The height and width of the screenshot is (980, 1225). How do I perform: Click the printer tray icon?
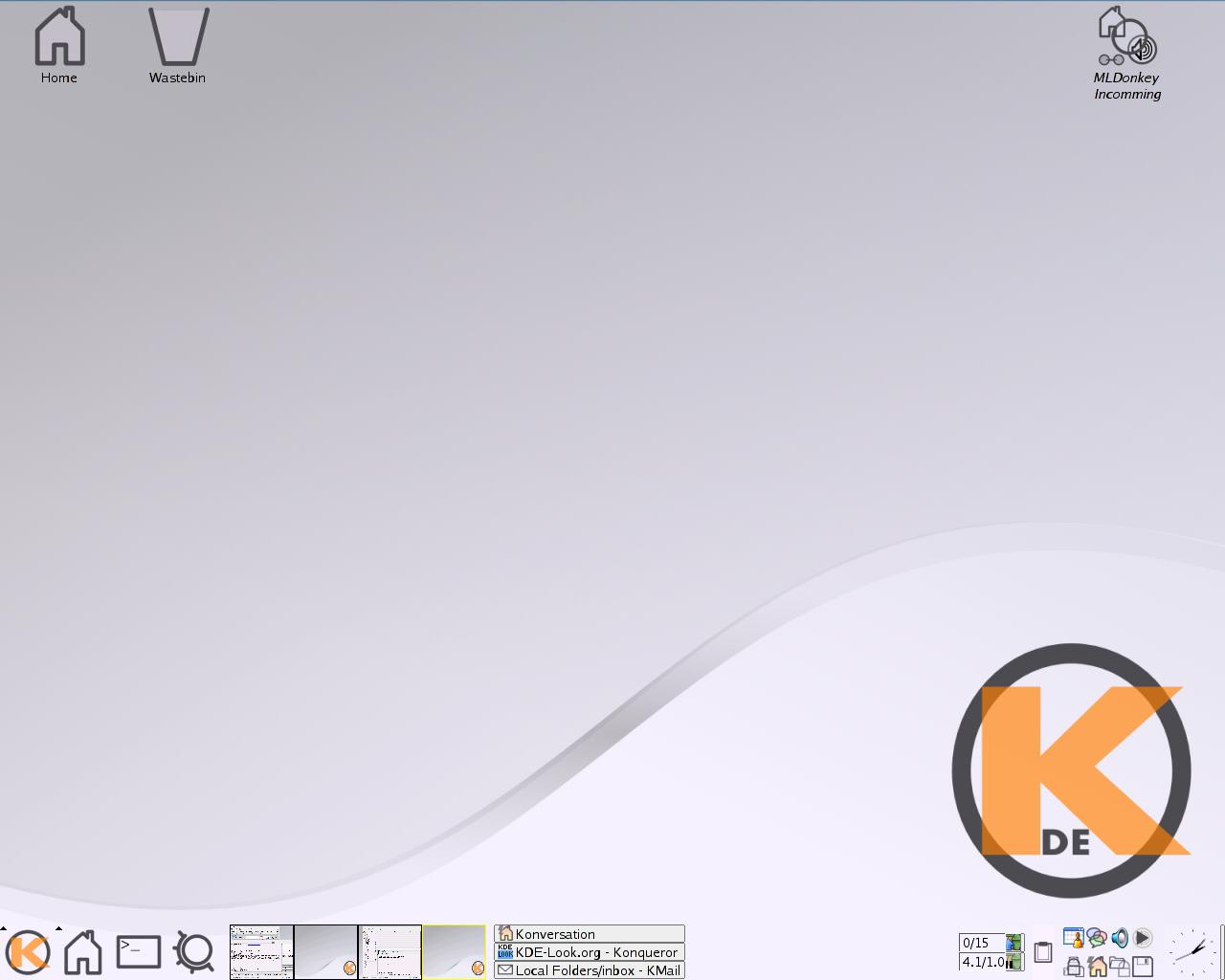pos(1074,966)
